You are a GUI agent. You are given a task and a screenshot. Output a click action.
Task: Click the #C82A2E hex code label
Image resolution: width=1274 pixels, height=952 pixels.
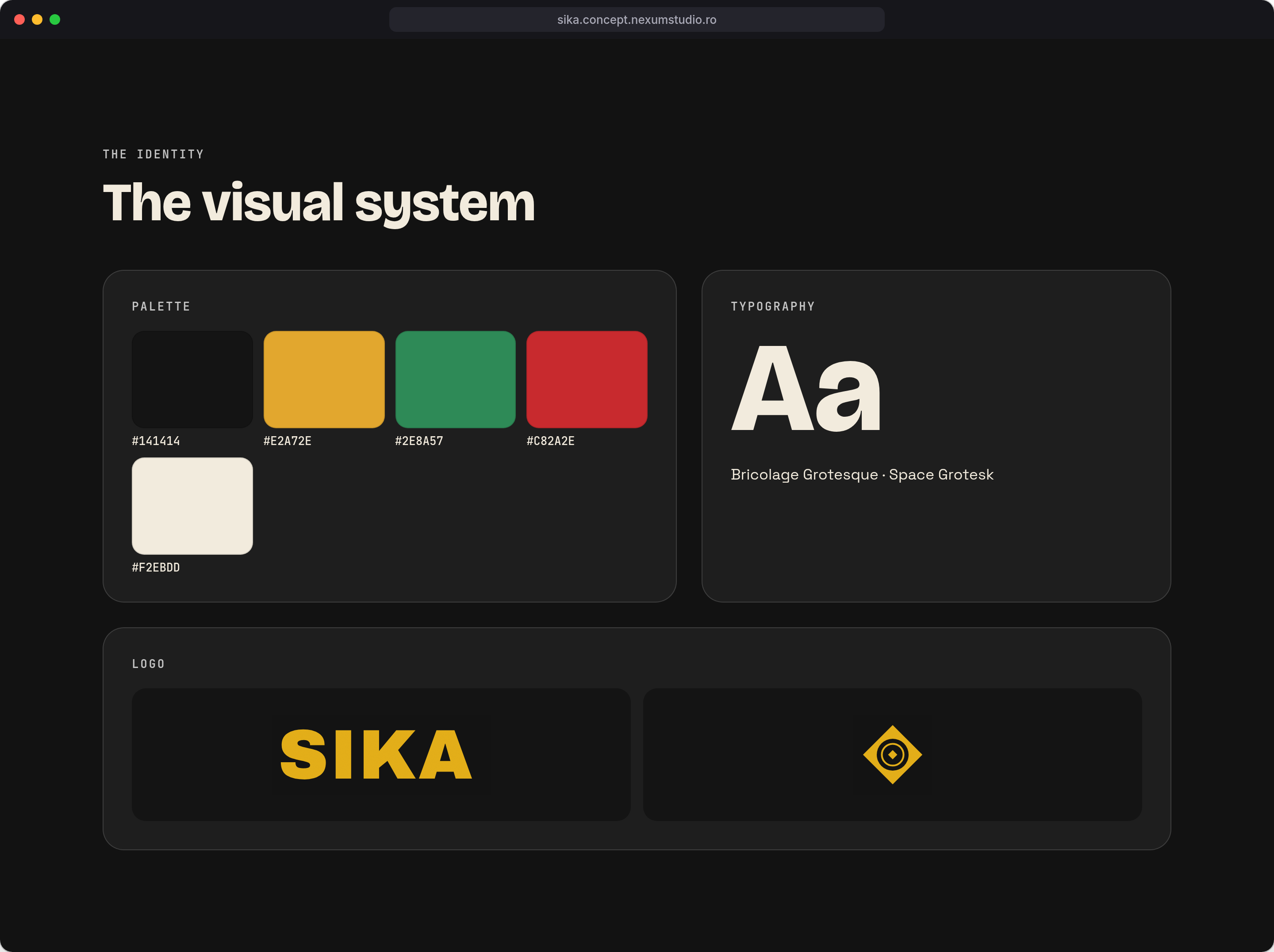551,441
